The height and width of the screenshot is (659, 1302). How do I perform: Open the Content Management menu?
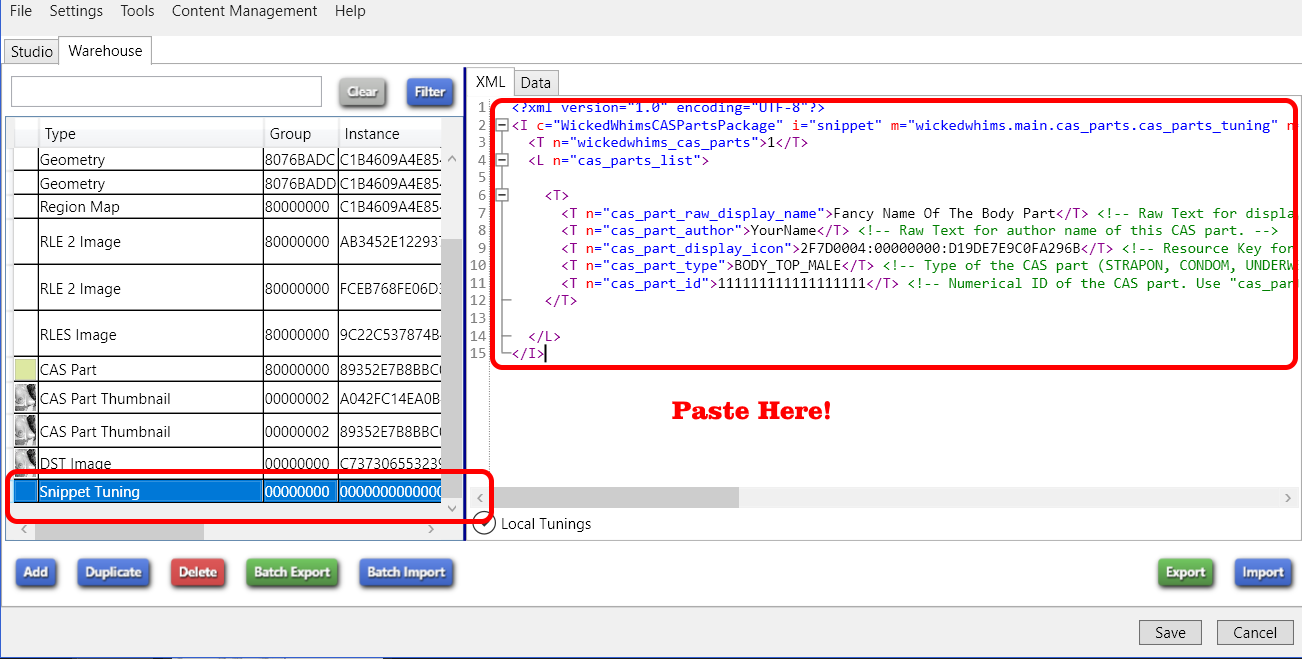[x=245, y=11]
